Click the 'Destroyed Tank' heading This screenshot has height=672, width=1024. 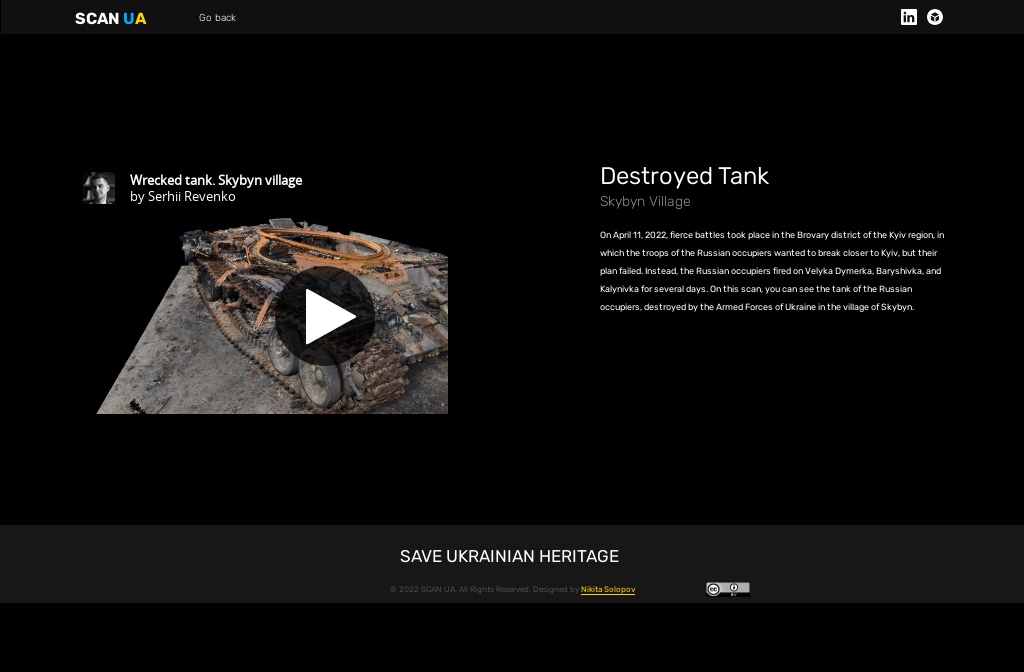684,176
